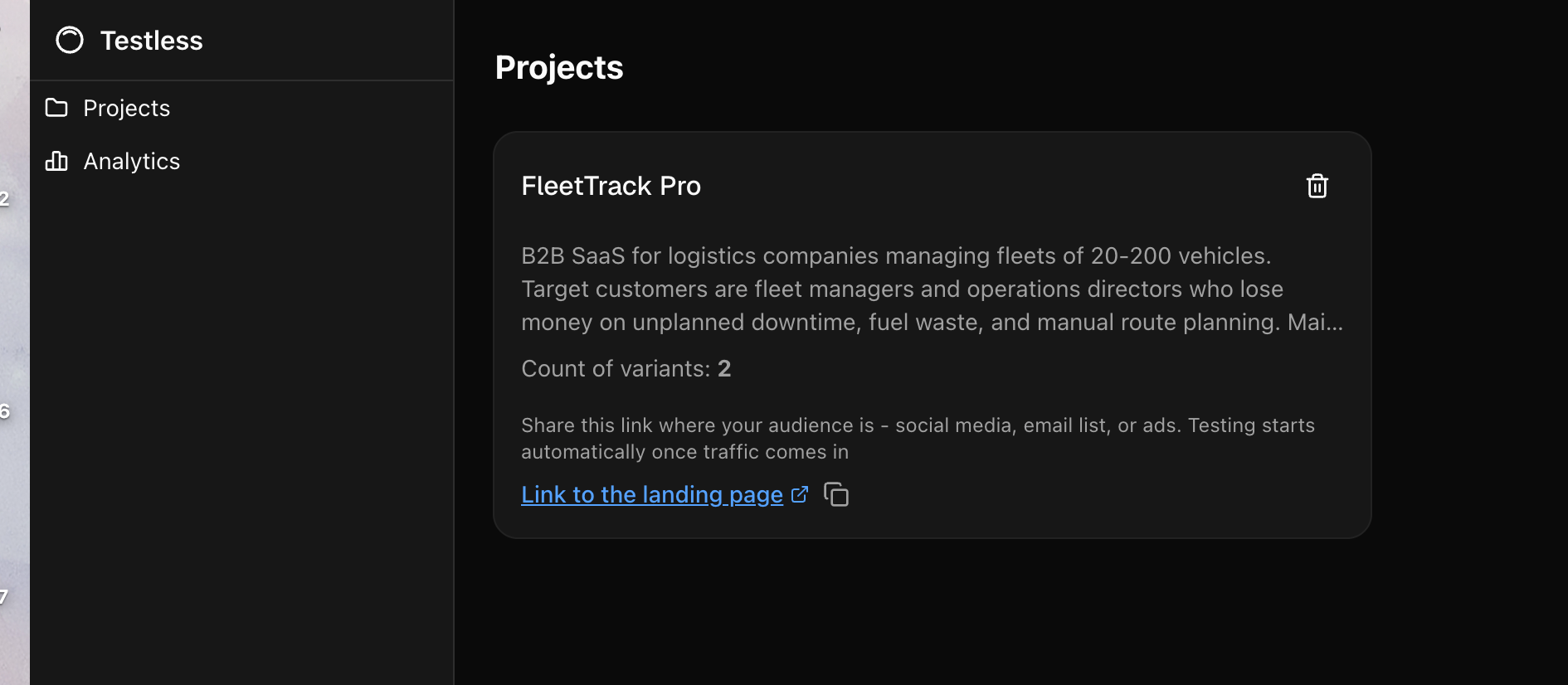Open Projects in the sidebar
Screen dimensions: 1568x685
(241, 108)
